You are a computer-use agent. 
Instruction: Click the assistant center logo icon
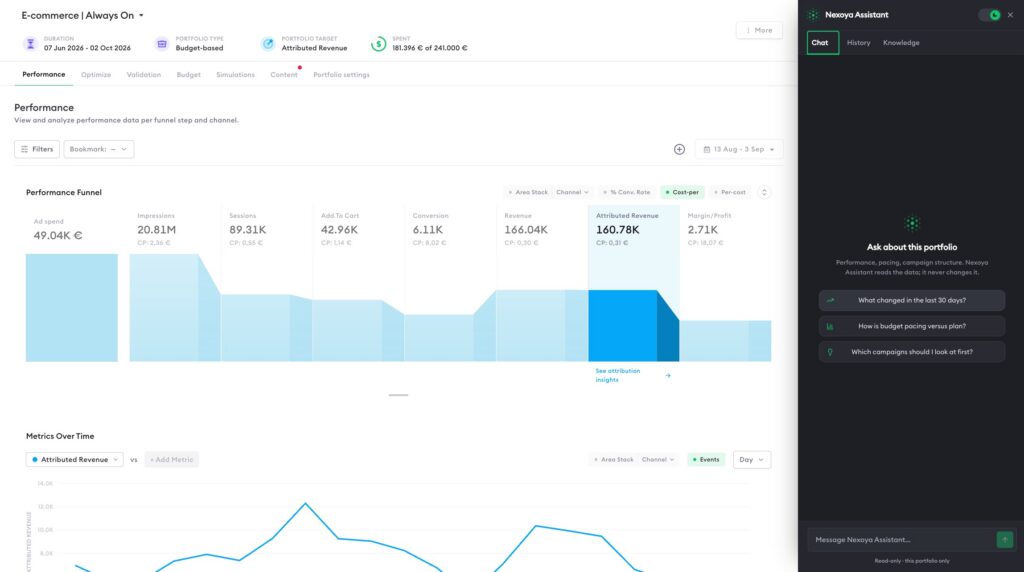pos(912,223)
